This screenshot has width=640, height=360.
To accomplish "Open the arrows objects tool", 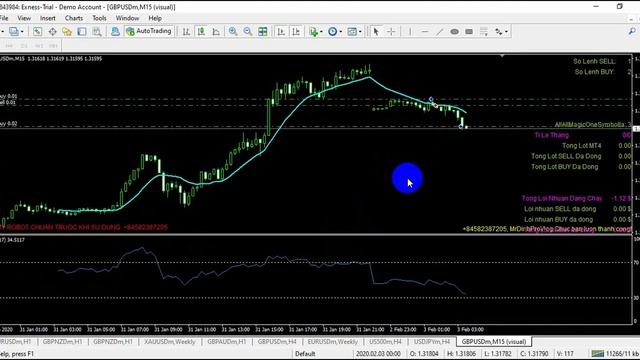I will [x=499, y=31].
